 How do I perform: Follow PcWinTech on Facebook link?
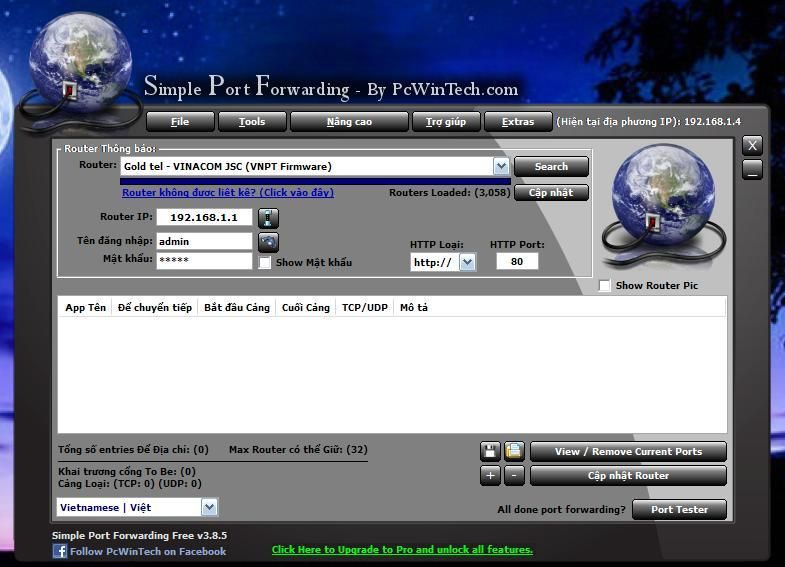(x=148, y=551)
